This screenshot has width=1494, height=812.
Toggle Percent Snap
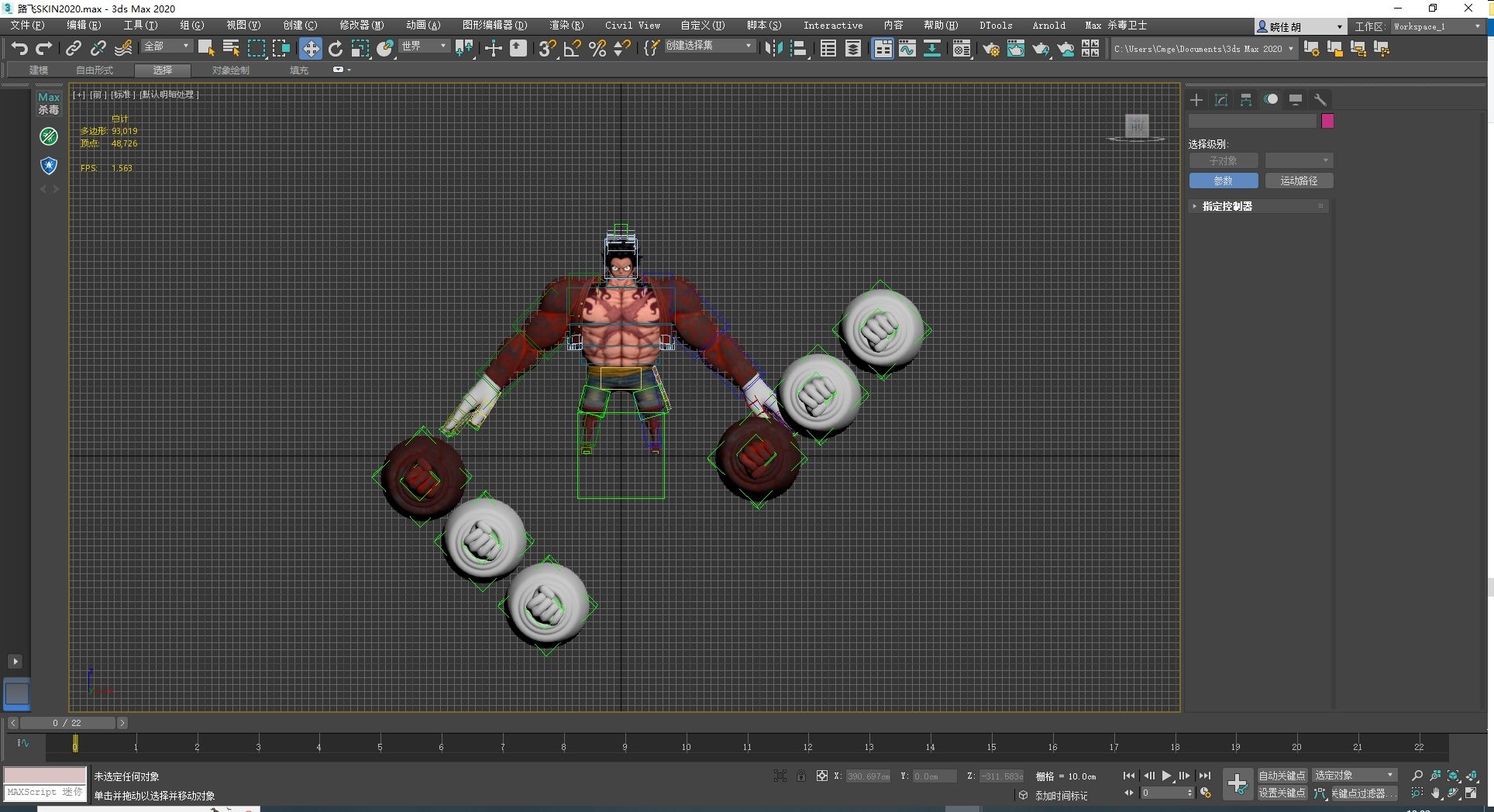tap(597, 48)
